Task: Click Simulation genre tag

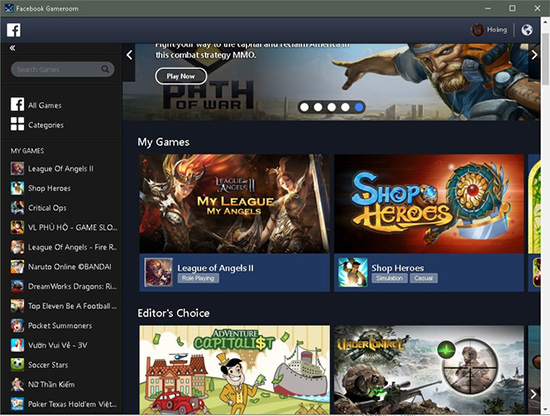Action: [x=389, y=278]
